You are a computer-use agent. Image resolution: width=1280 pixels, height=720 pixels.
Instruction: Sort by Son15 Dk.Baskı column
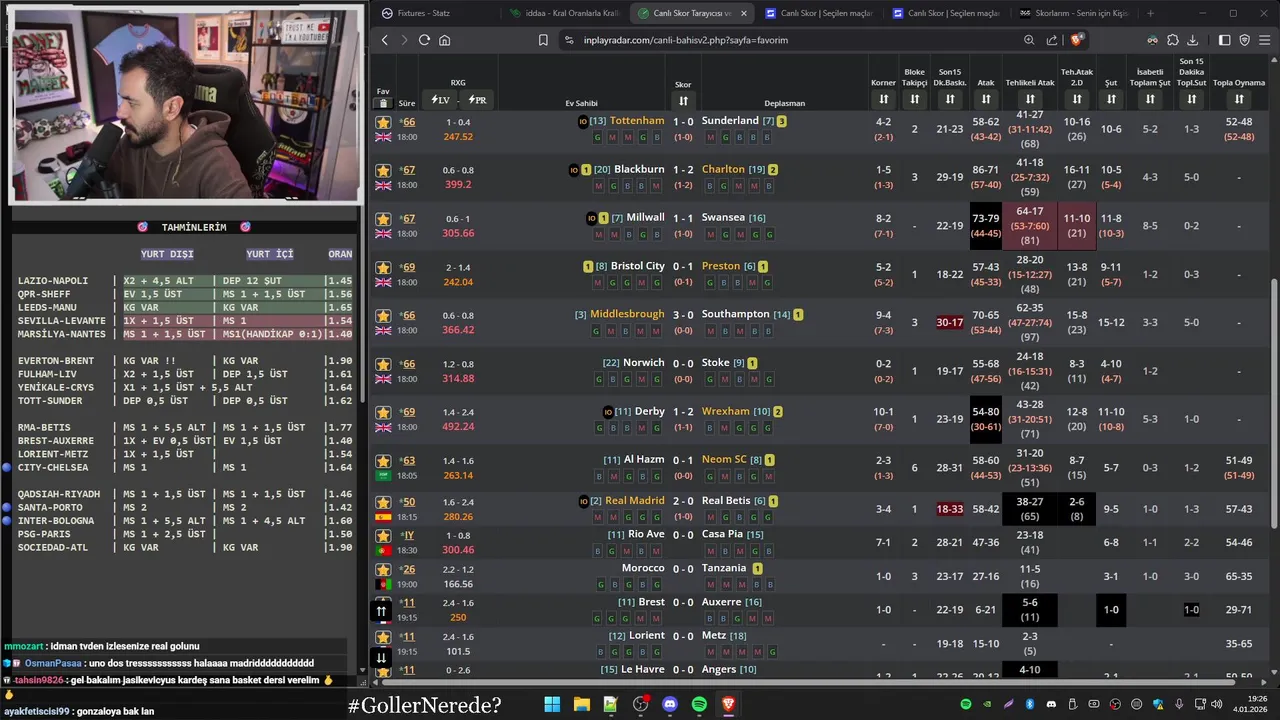[949, 99]
